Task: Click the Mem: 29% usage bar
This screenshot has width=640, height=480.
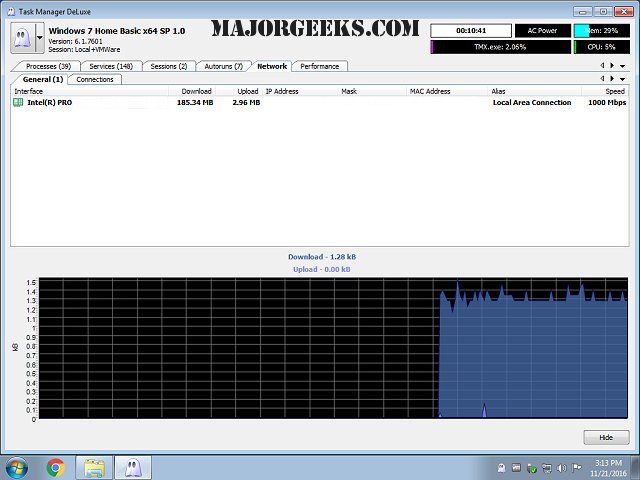Action: pyautogui.click(x=602, y=31)
